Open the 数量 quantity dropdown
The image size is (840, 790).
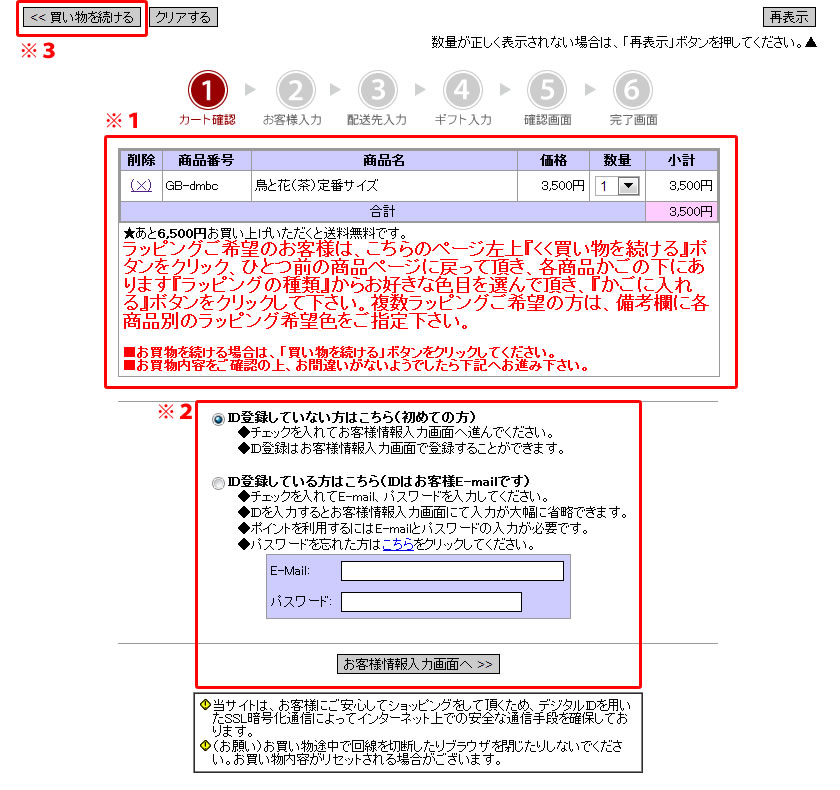coord(616,185)
